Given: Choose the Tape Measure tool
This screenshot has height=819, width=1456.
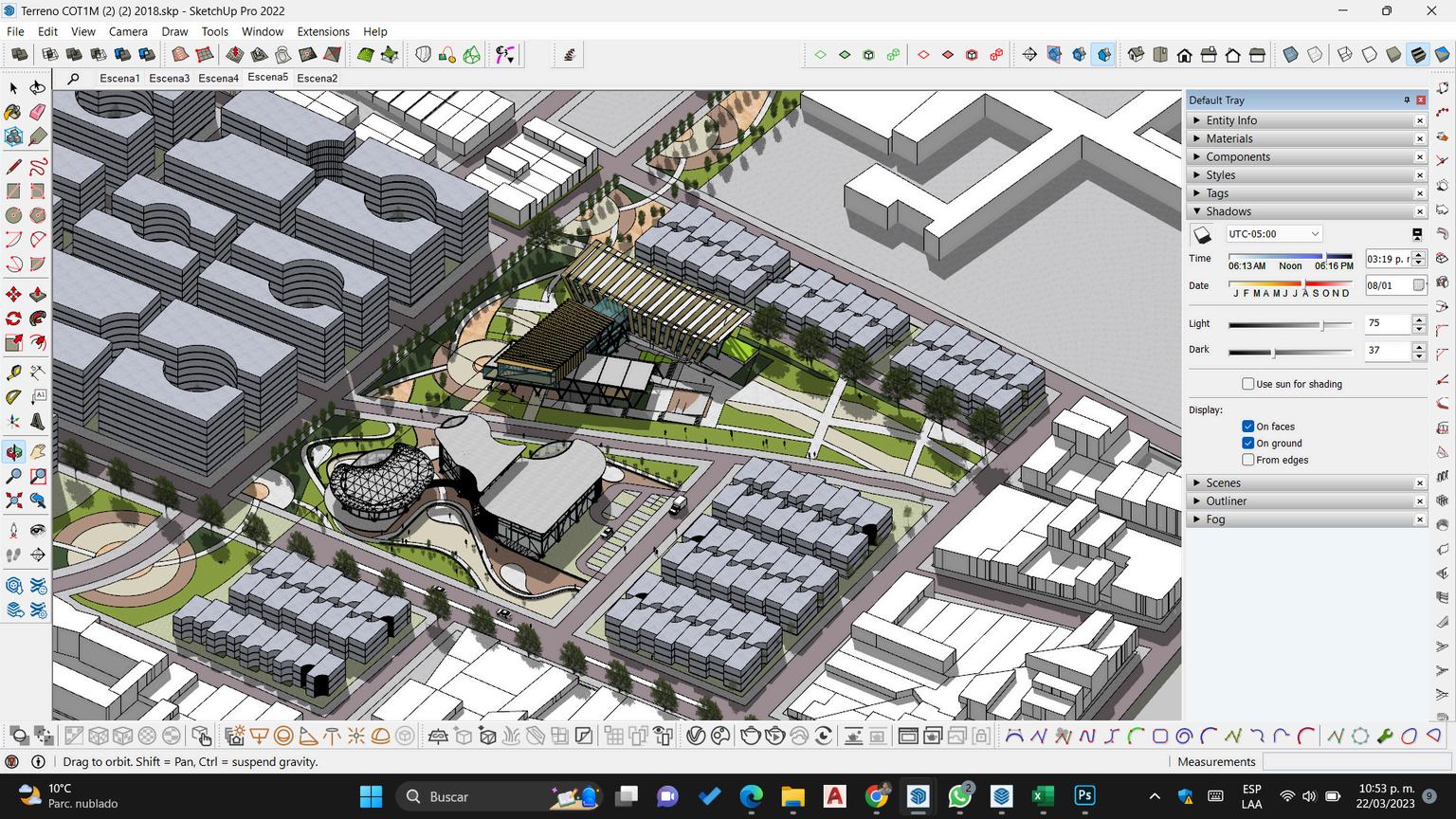Looking at the screenshot, I should [13, 373].
